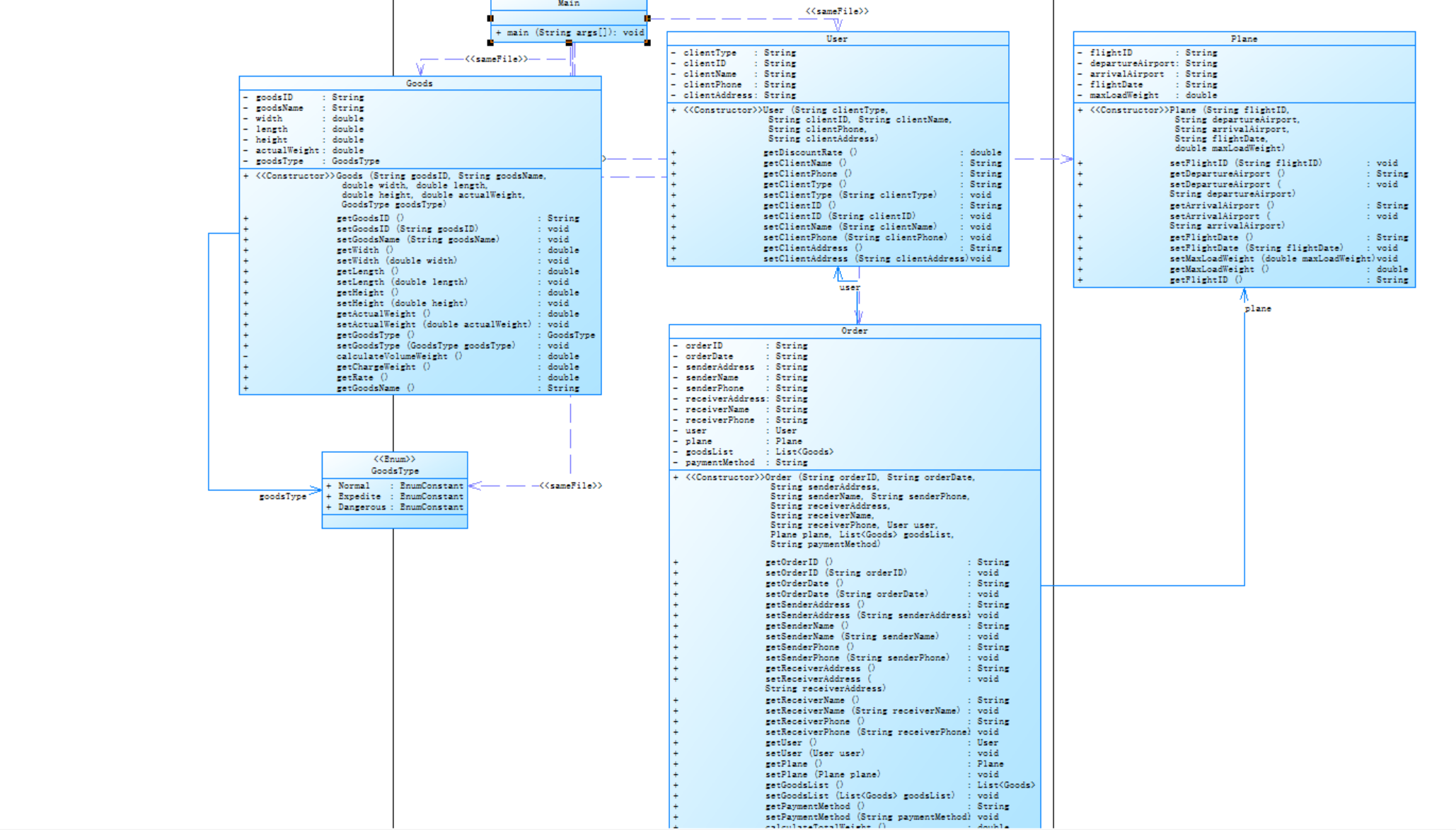Select the Dangerous enum constant
The image size is (1456, 830).
(362, 507)
